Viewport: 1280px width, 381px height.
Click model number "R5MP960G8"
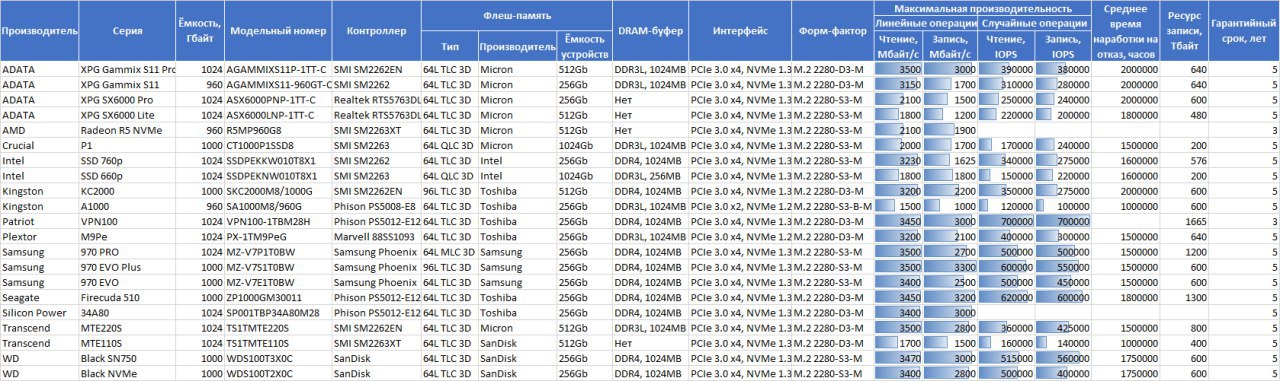(x=279, y=131)
